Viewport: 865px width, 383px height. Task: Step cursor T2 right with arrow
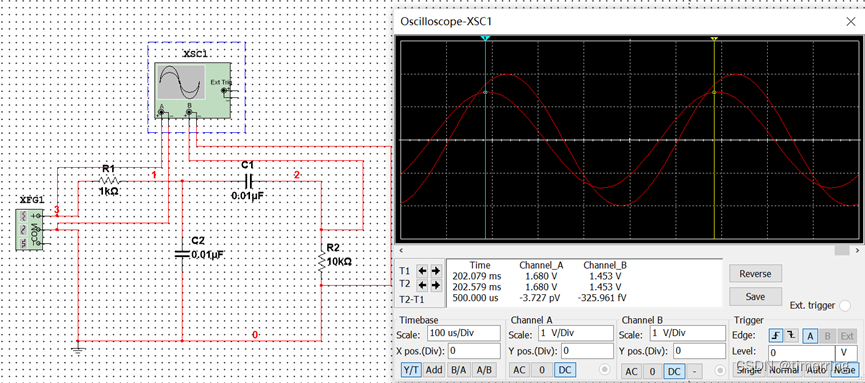435,285
